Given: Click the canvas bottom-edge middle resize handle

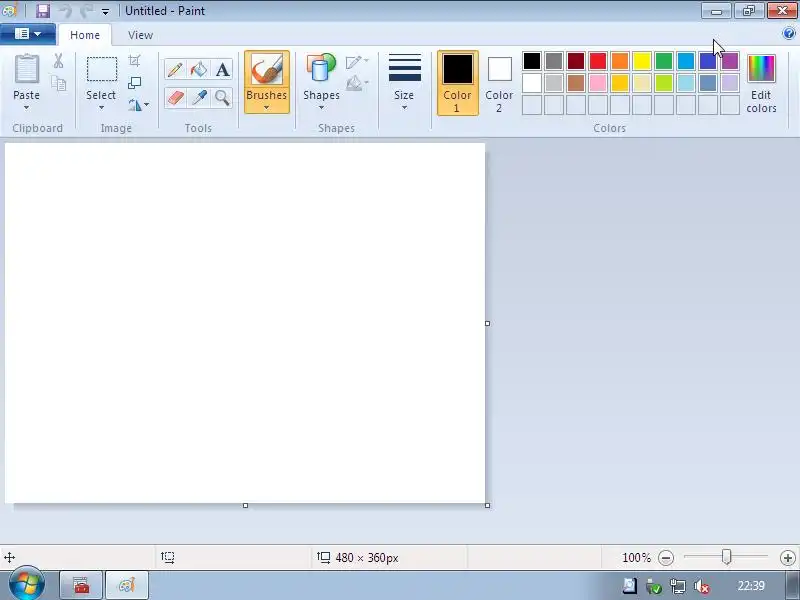Looking at the screenshot, I should coord(245,505).
